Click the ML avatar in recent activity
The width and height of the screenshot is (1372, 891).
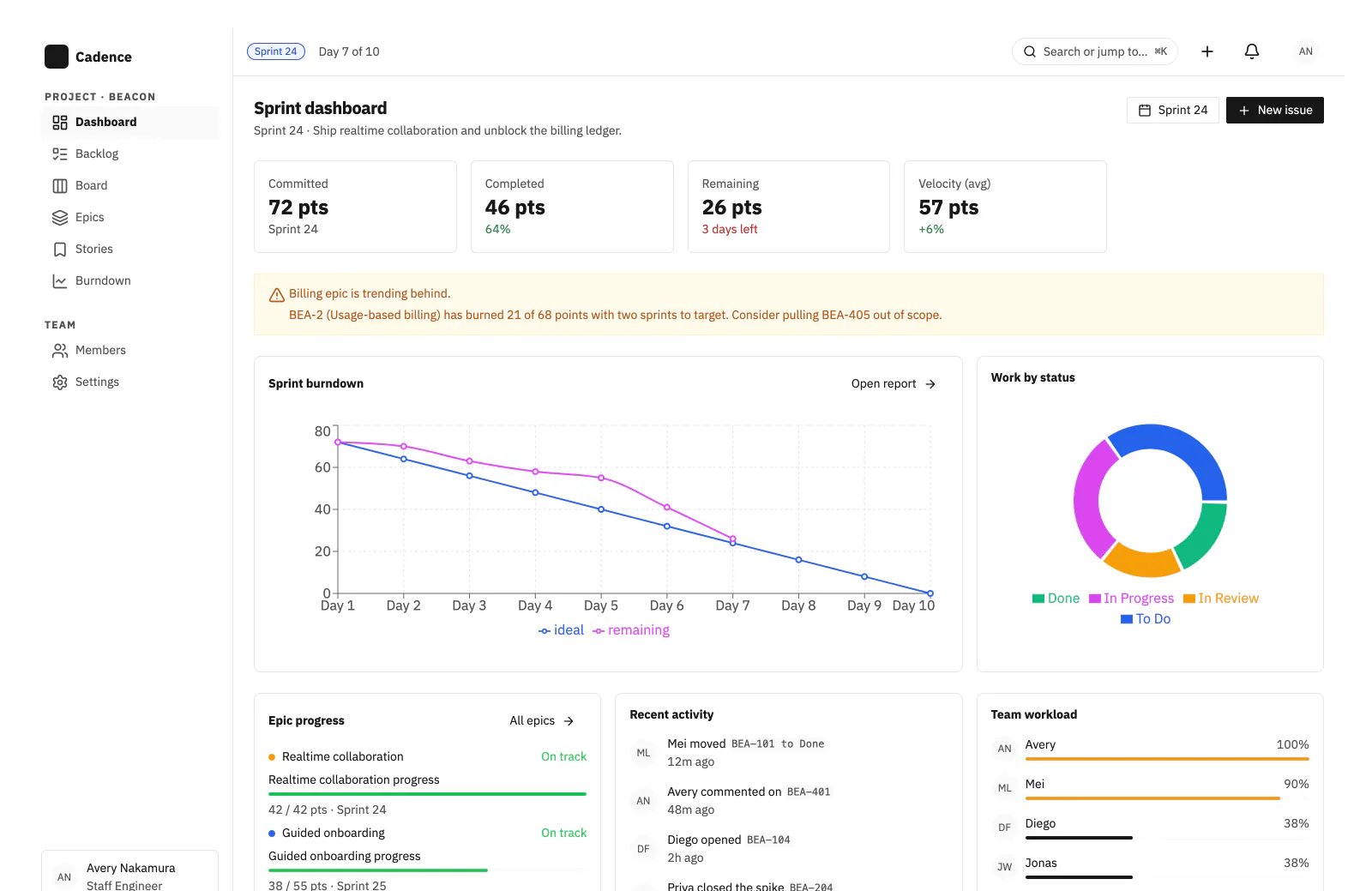tap(643, 753)
